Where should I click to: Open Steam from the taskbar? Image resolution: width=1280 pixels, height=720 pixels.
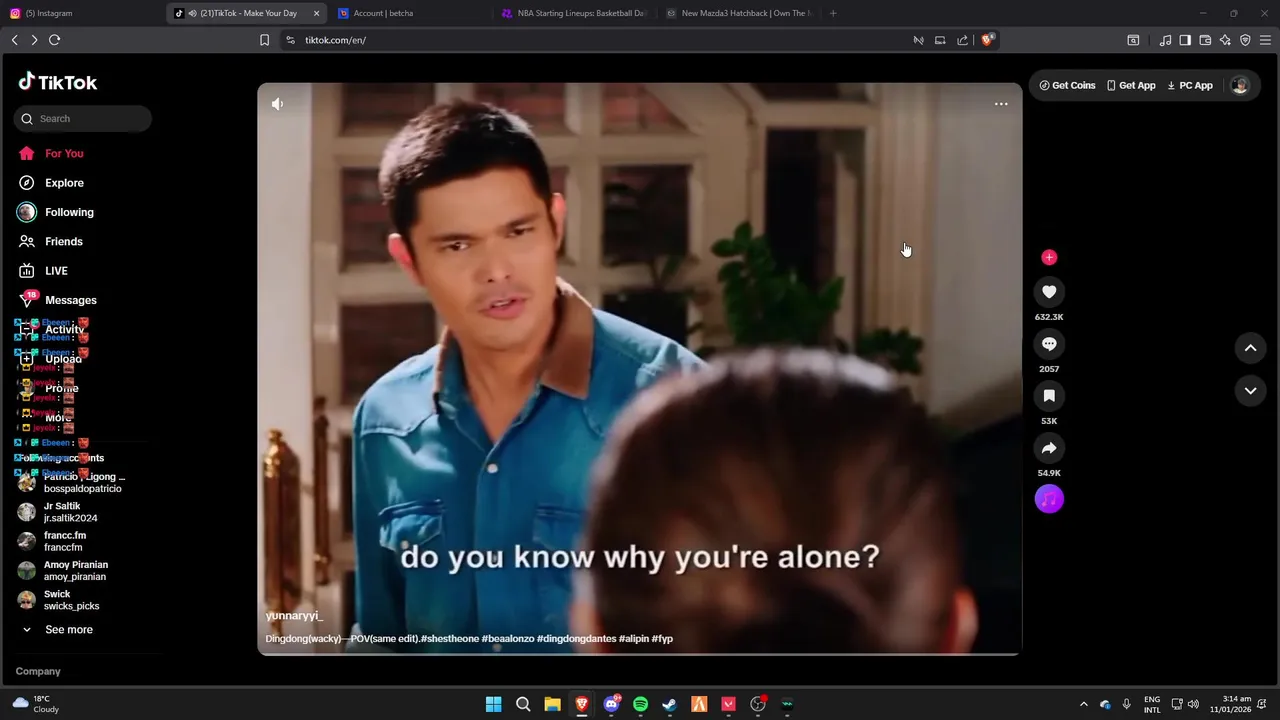point(669,704)
